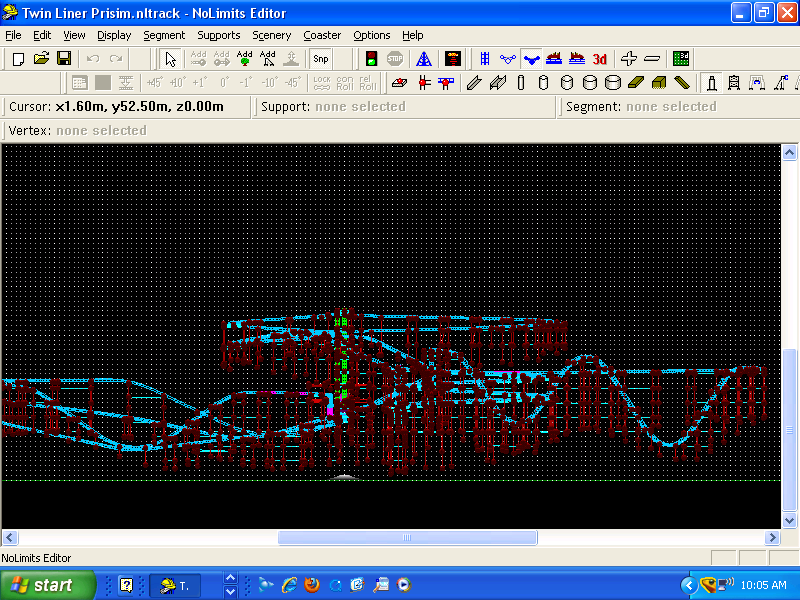
Task: Add a tree scenery object
Action: coord(244,59)
